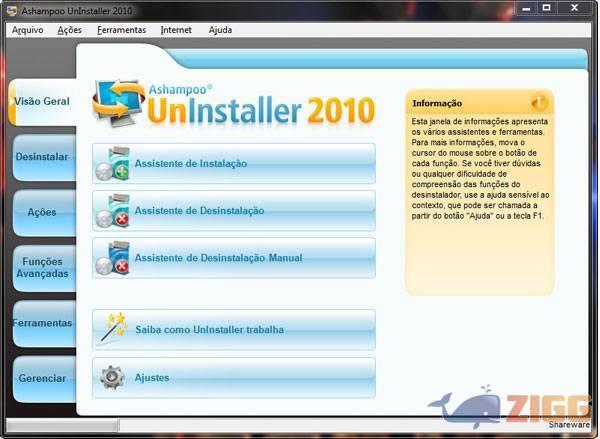The width and height of the screenshot is (600, 439).
Task: Start Assistente de Desinstalação Manual
Action: pos(234,258)
